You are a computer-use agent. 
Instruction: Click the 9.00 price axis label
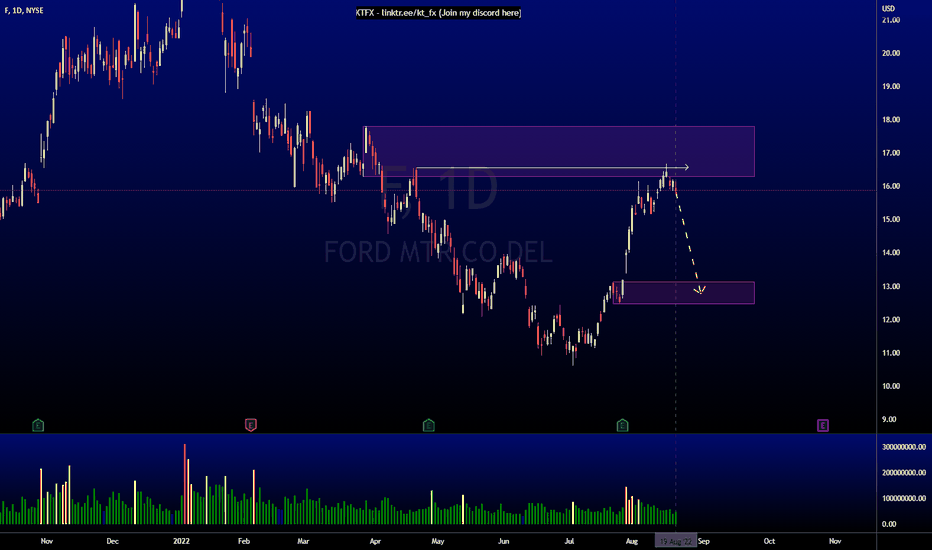click(889, 419)
